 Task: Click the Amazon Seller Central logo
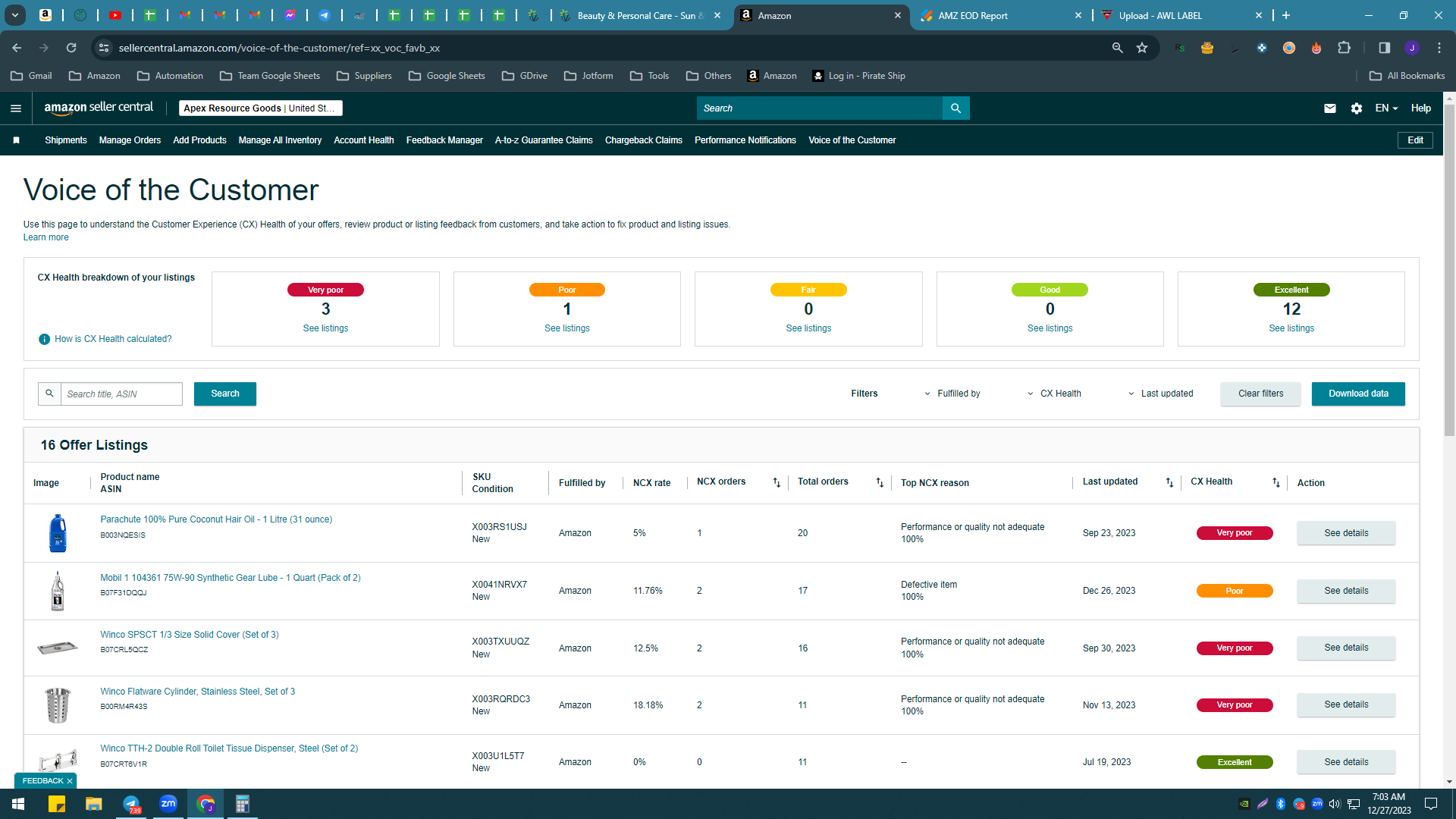pos(99,108)
